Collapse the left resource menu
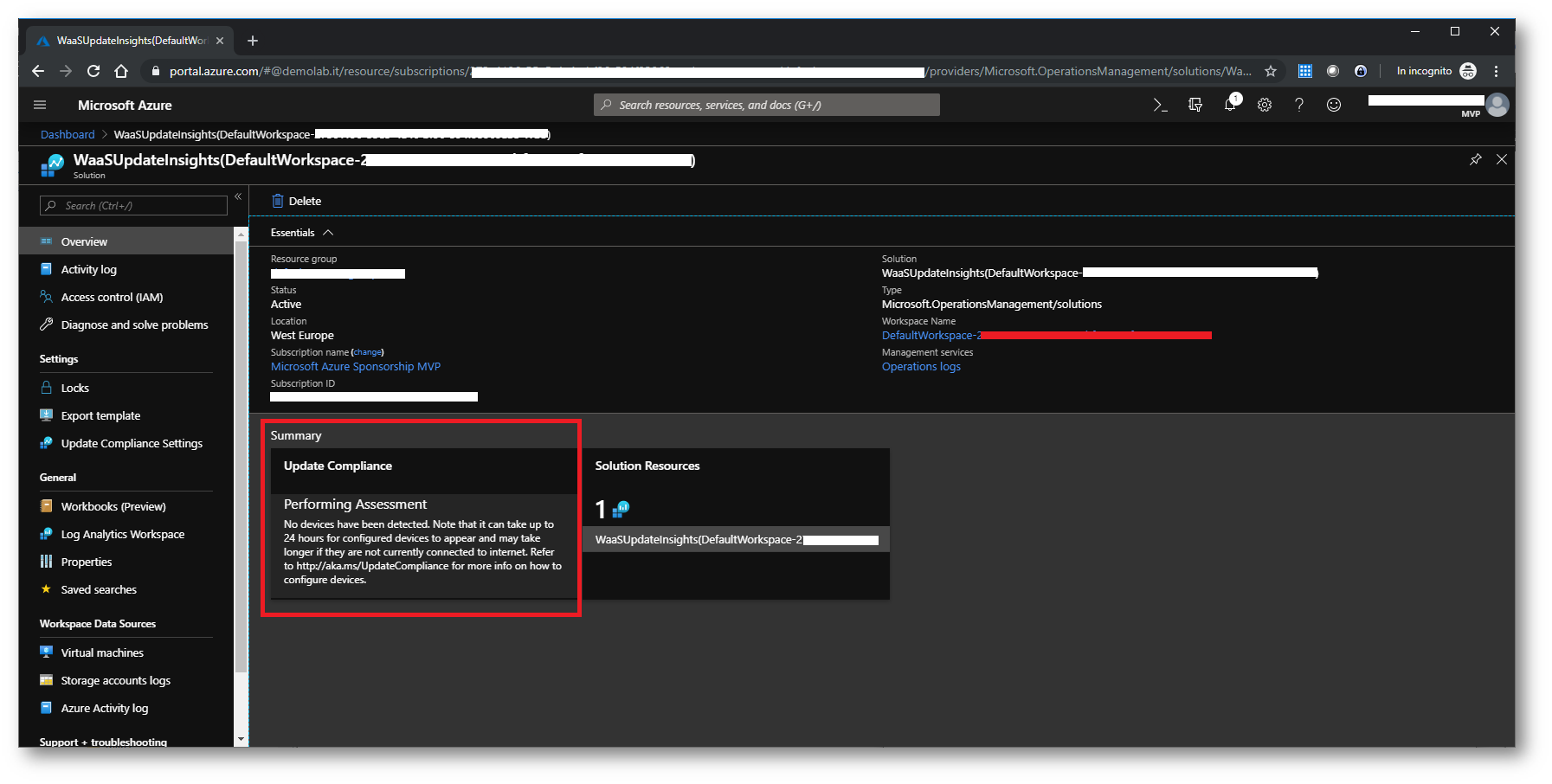Screen dimensions: 1552x784 point(238,197)
